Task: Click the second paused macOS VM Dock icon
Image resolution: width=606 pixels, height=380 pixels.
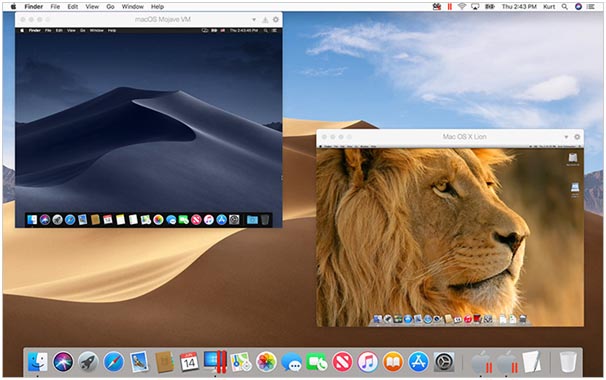Action: click(x=507, y=362)
